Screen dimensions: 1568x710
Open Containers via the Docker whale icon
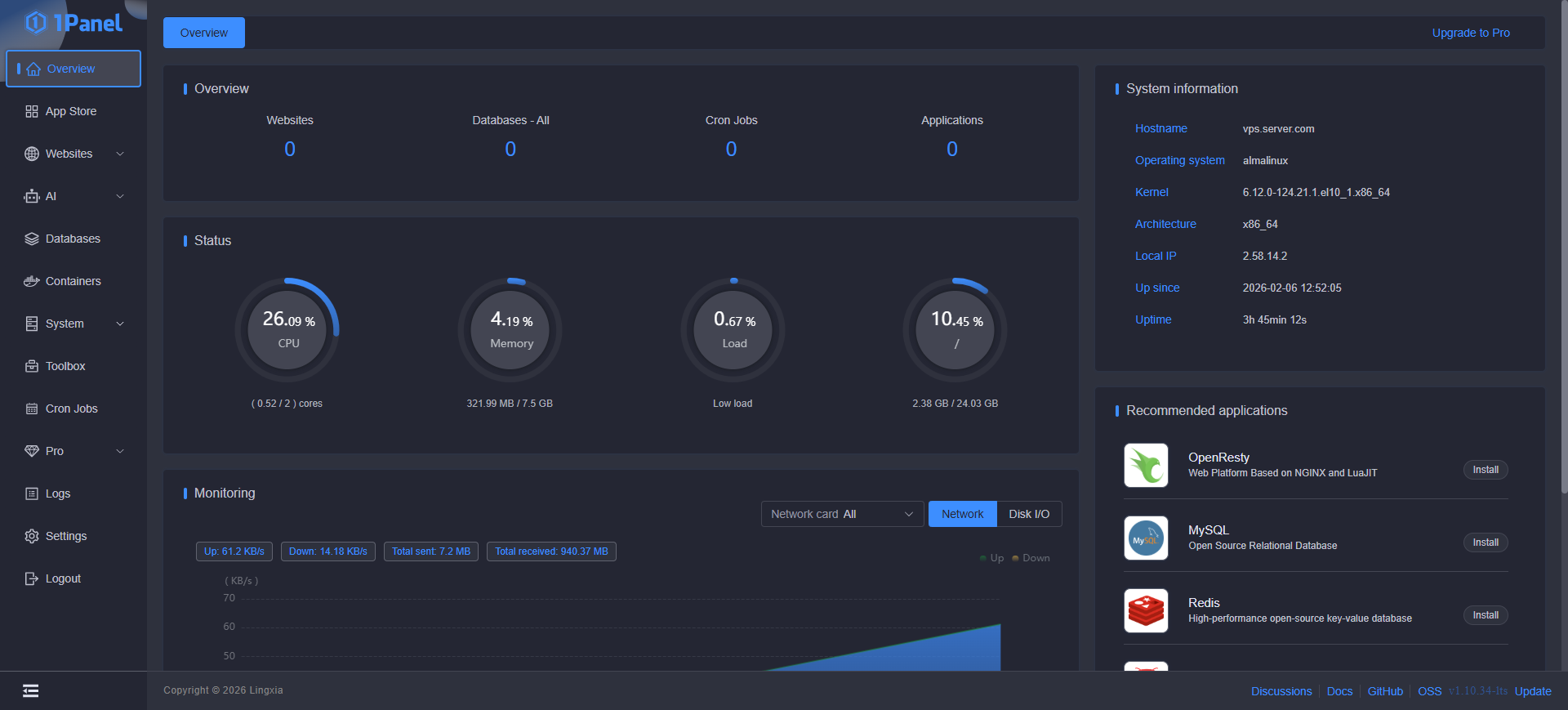[x=32, y=281]
